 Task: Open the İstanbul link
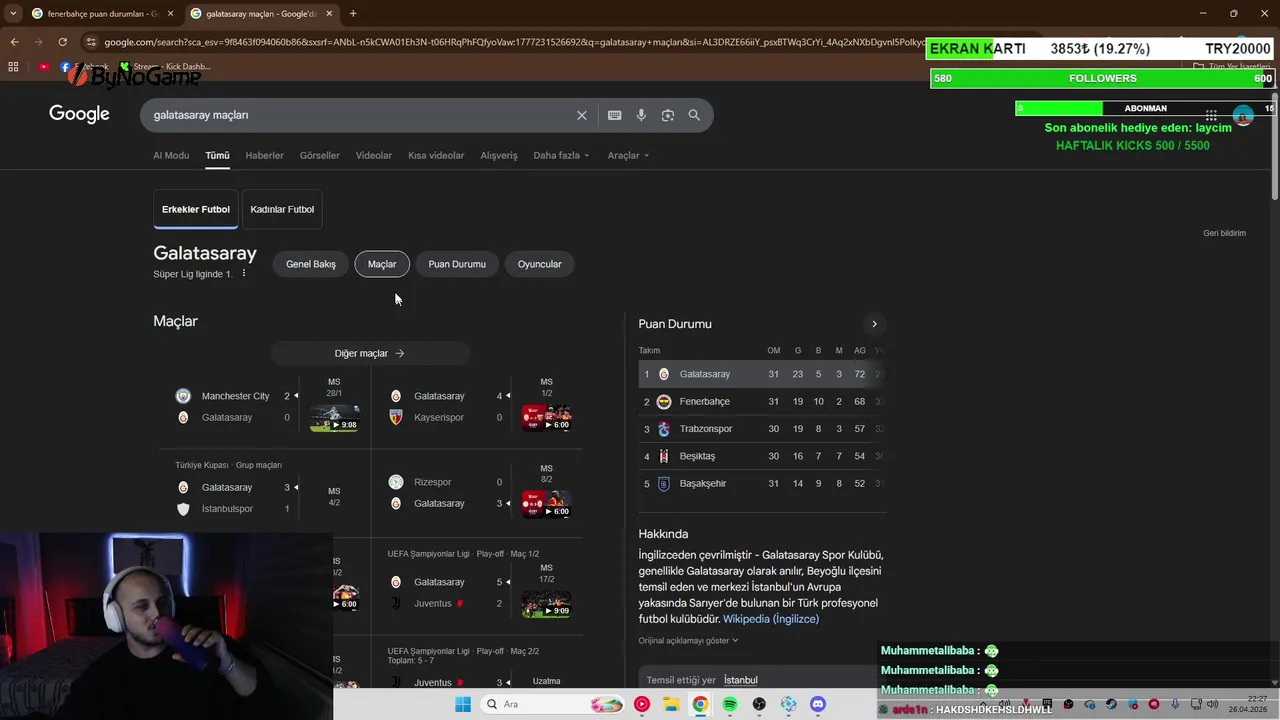click(741, 680)
